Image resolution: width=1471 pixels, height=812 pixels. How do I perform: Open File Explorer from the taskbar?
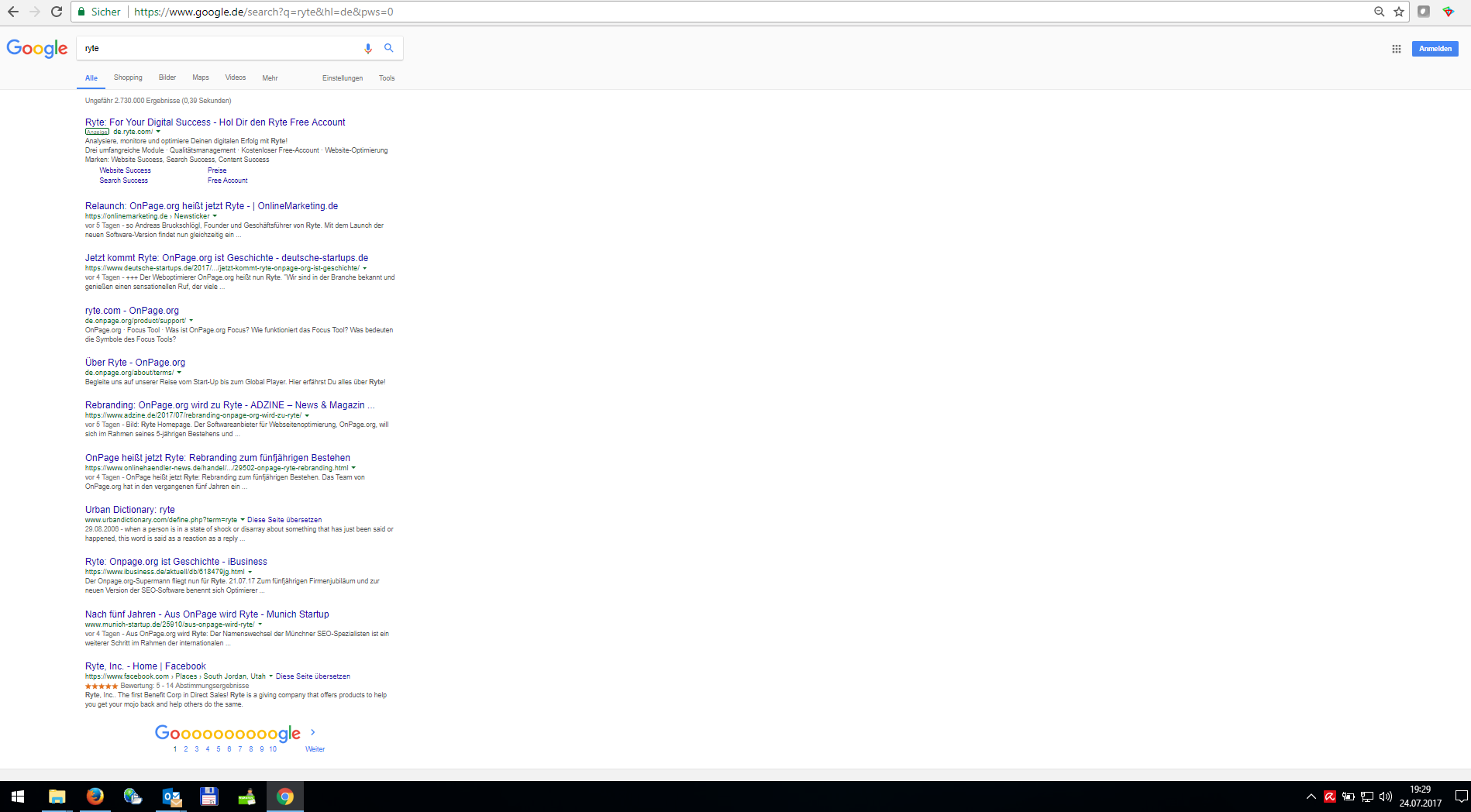click(x=57, y=797)
